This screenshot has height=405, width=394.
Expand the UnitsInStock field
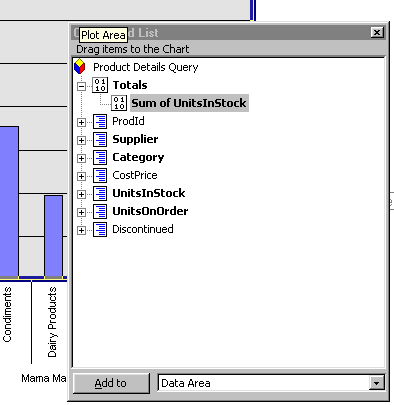pos(81,194)
